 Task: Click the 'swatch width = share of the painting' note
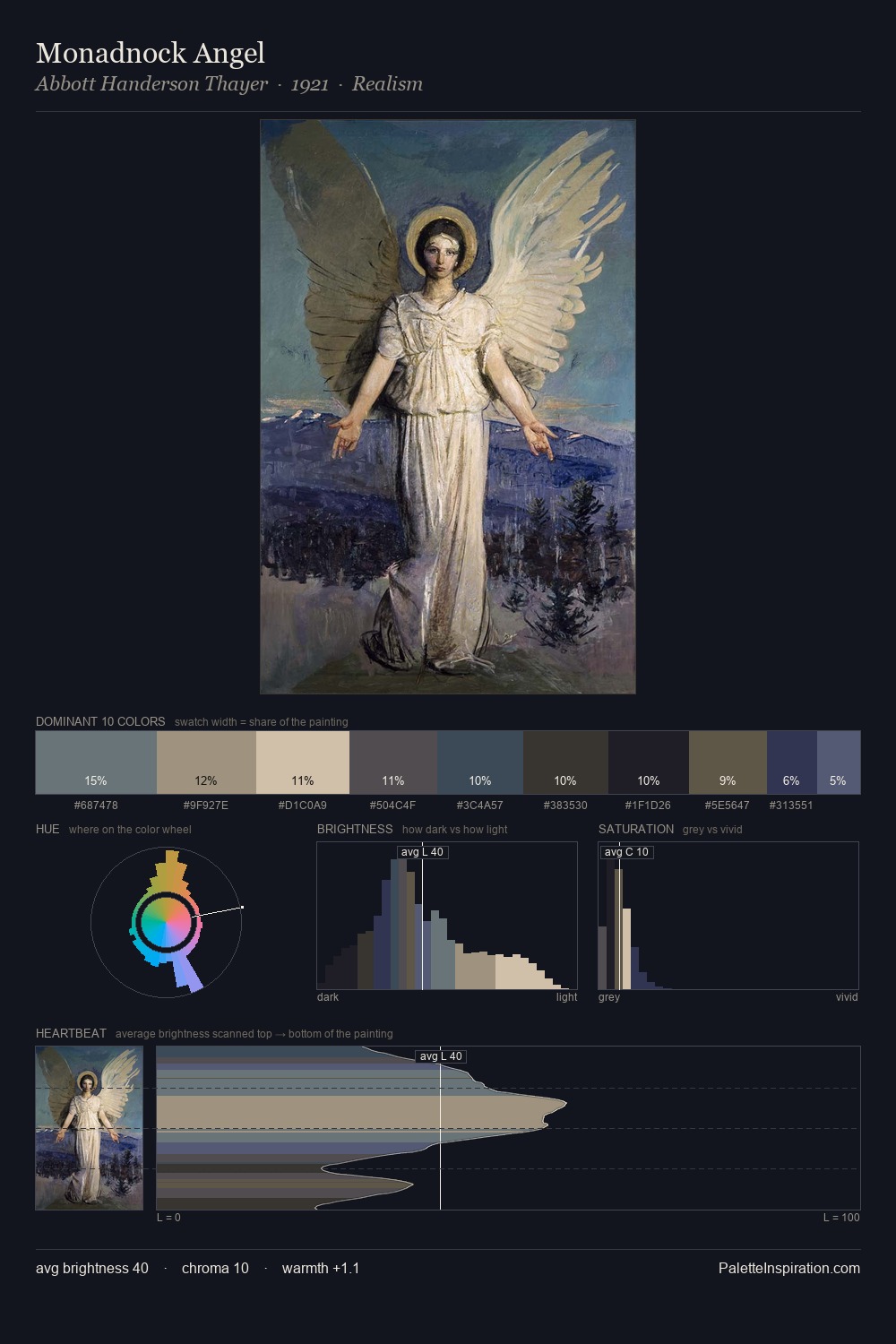(x=262, y=722)
